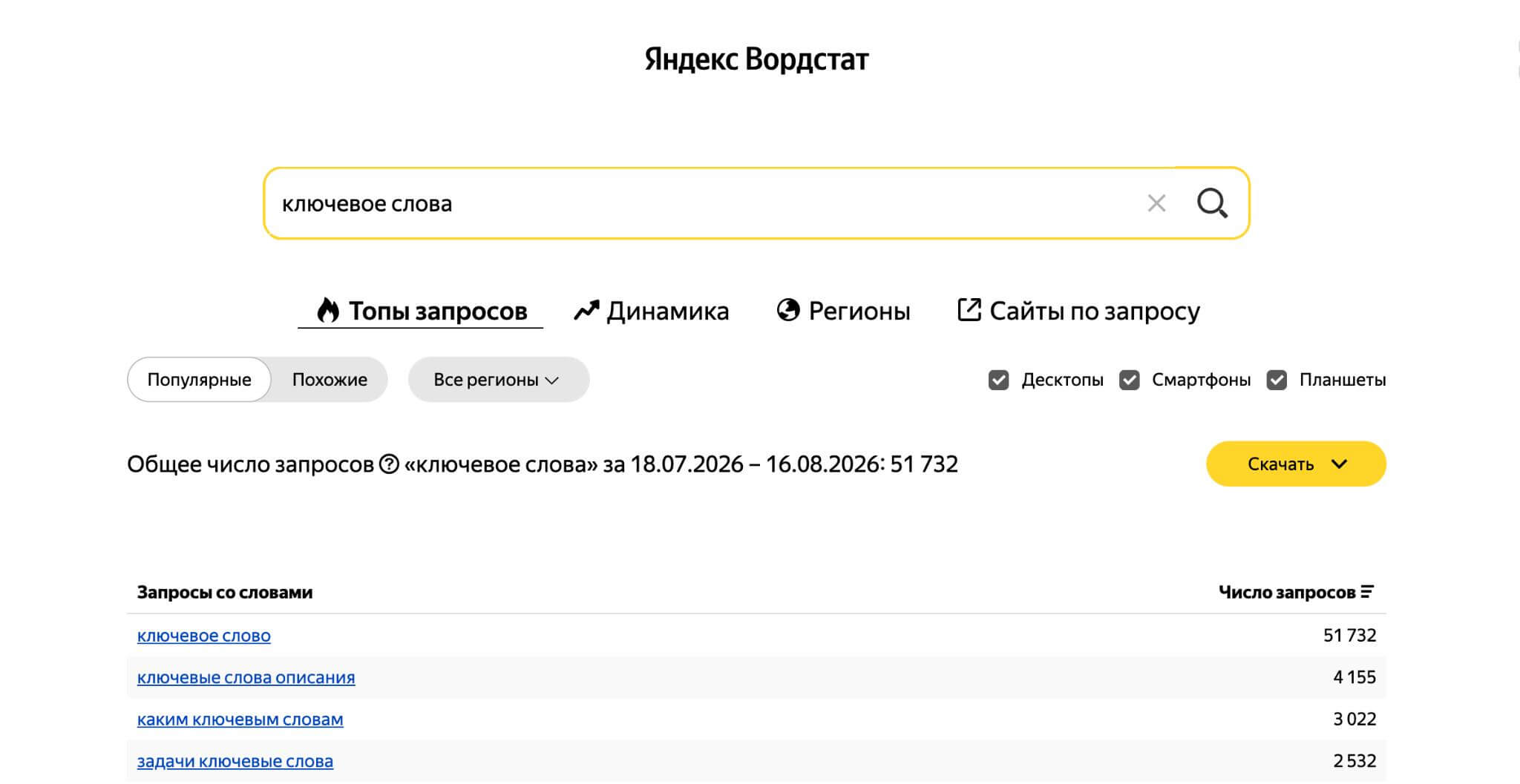Screen dimensions: 1520x784
Task: Select the 2 532 count cell
Action: pyautogui.click(x=1354, y=761)
